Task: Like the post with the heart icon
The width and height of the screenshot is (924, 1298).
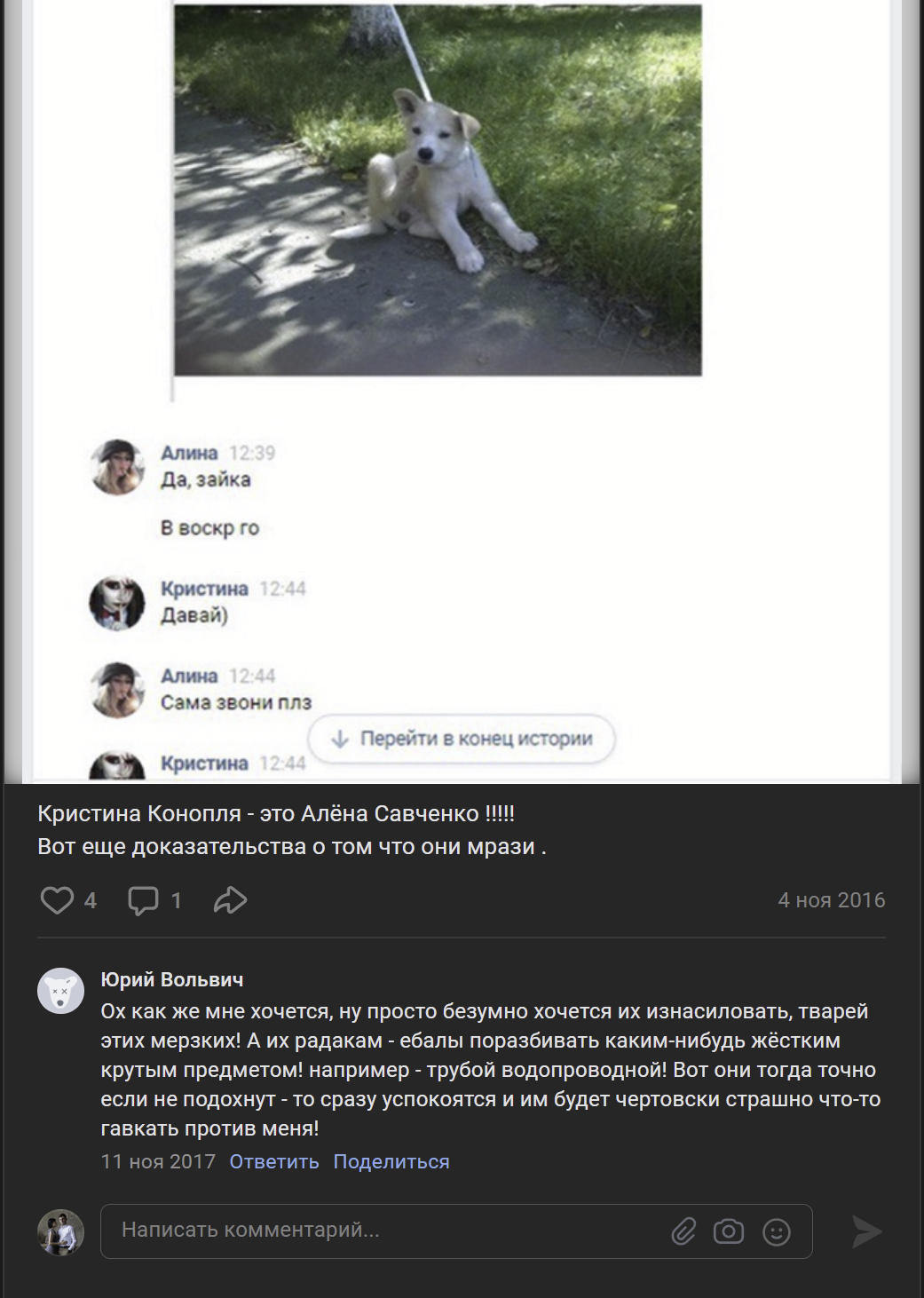Action: click(57, 900)
